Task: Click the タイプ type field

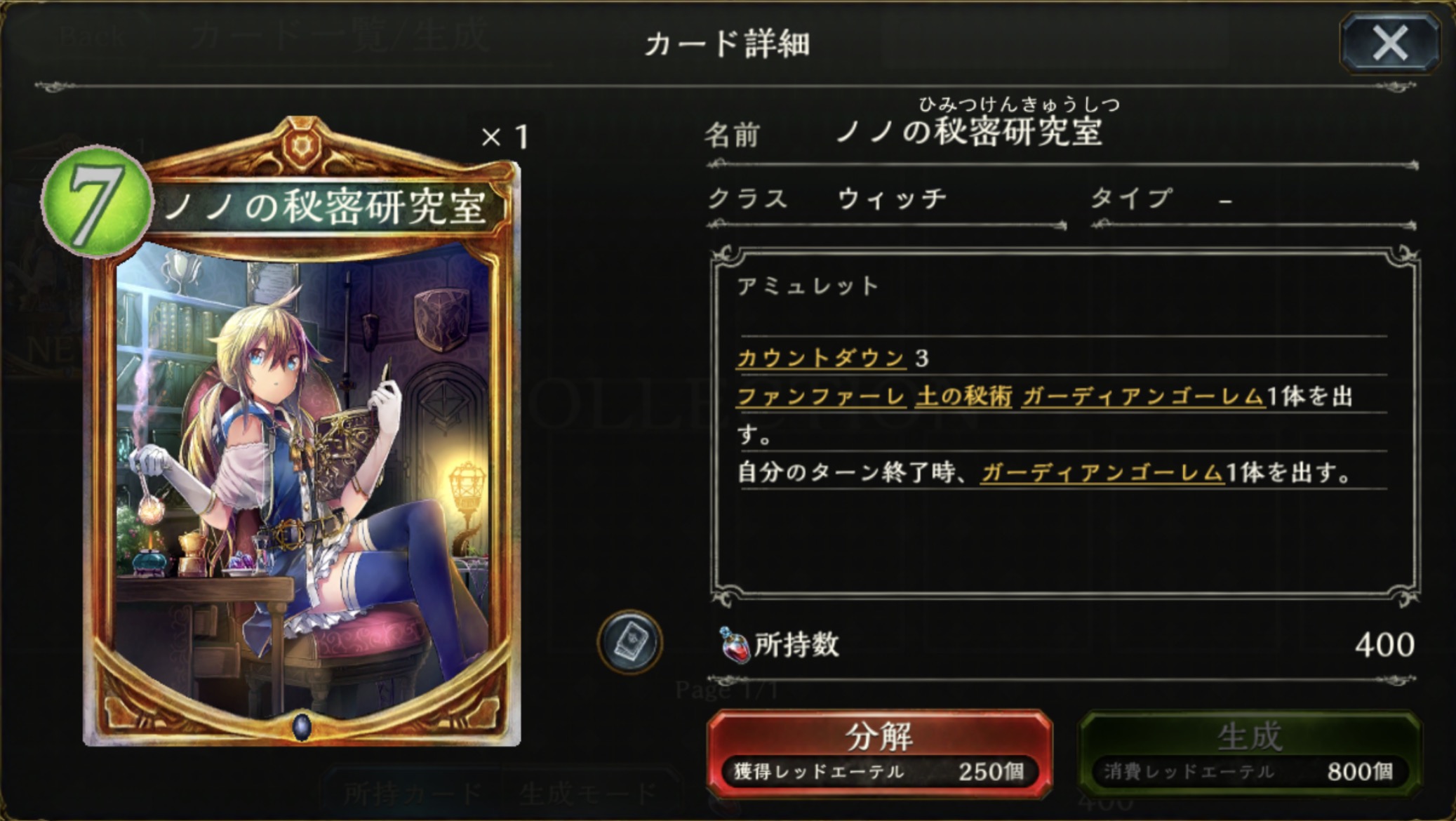Action: pos(1254,199)
